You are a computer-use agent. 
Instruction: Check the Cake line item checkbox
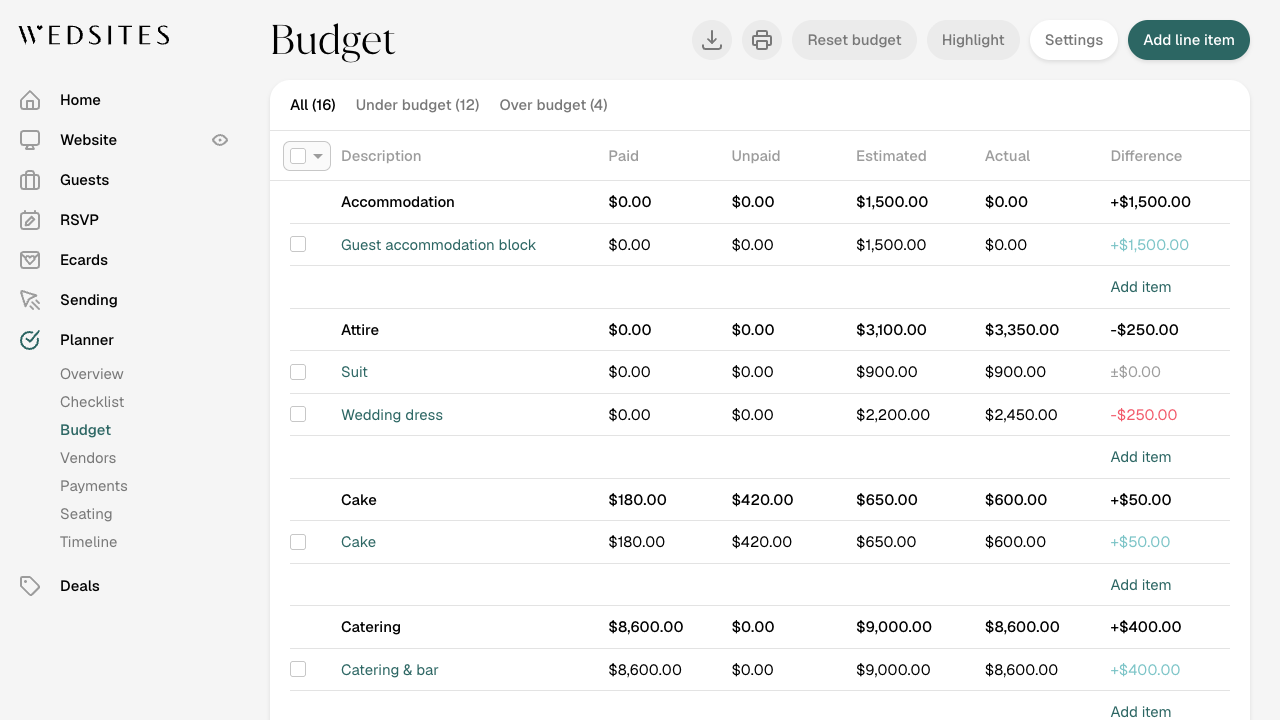tap(298, 542)
